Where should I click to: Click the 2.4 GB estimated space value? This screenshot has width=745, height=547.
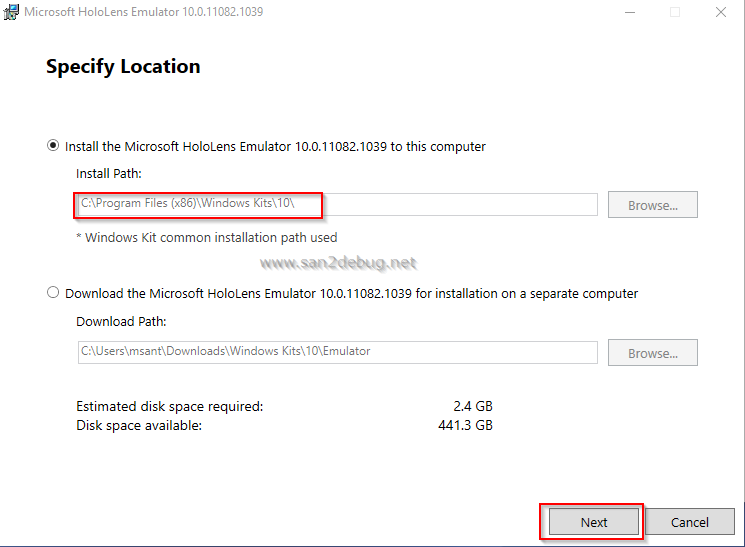[472, 407]
